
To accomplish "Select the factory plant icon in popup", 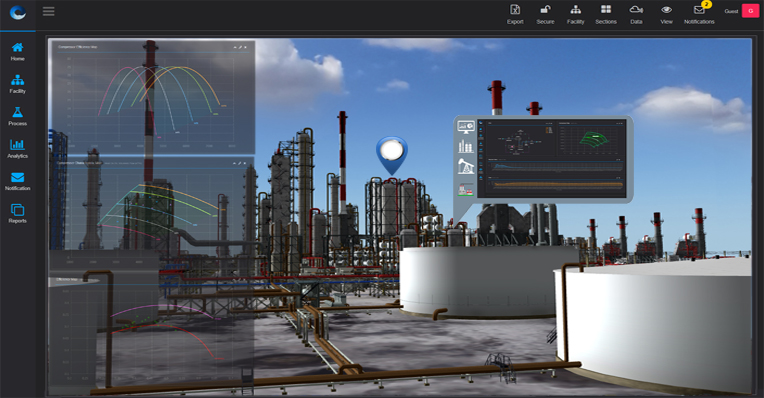I will [x=466, y=190].
